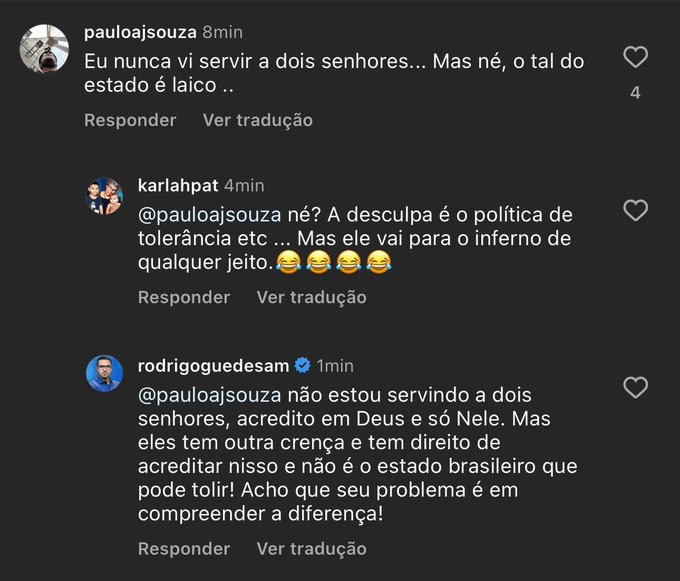Open rodrigoguedesam's profile avatar
The width and height of the screenshot is (680, 581).
pyautogui.click(x=104, y=374)
